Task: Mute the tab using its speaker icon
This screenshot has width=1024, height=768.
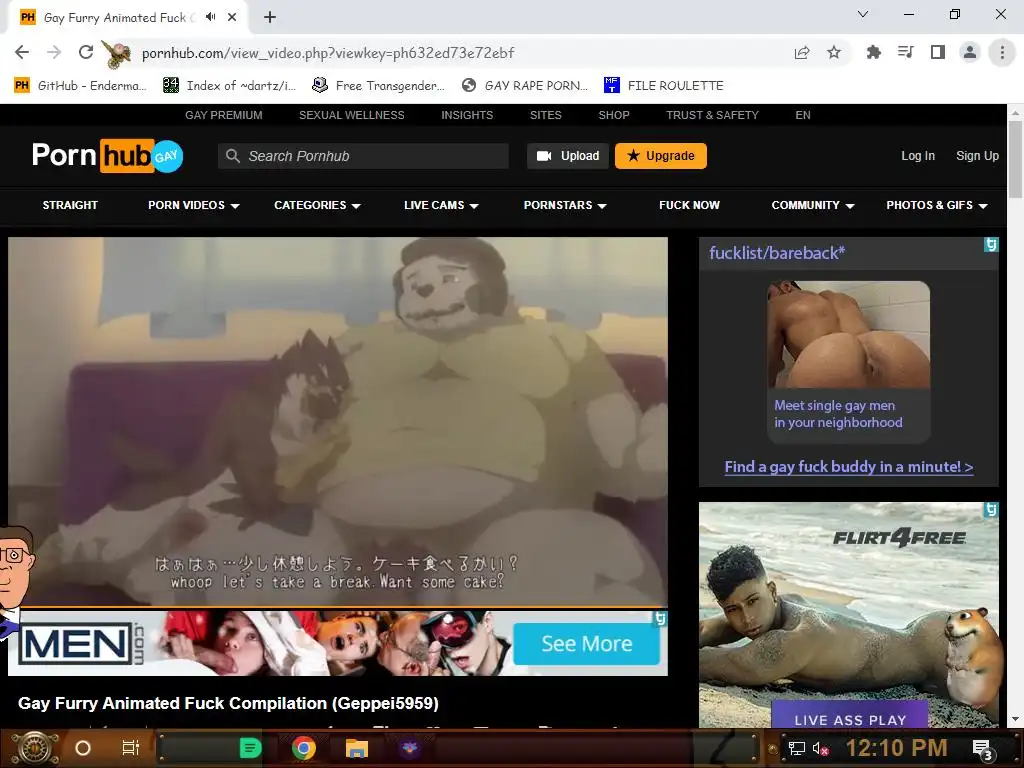Action: pyautogui.click(x=210, y=17)
